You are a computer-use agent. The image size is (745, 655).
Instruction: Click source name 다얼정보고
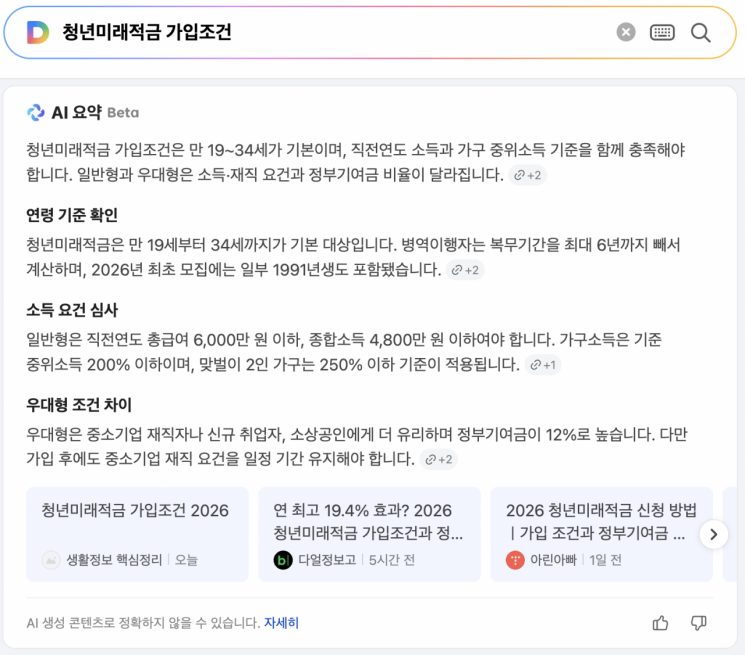[x=327, y=560]
